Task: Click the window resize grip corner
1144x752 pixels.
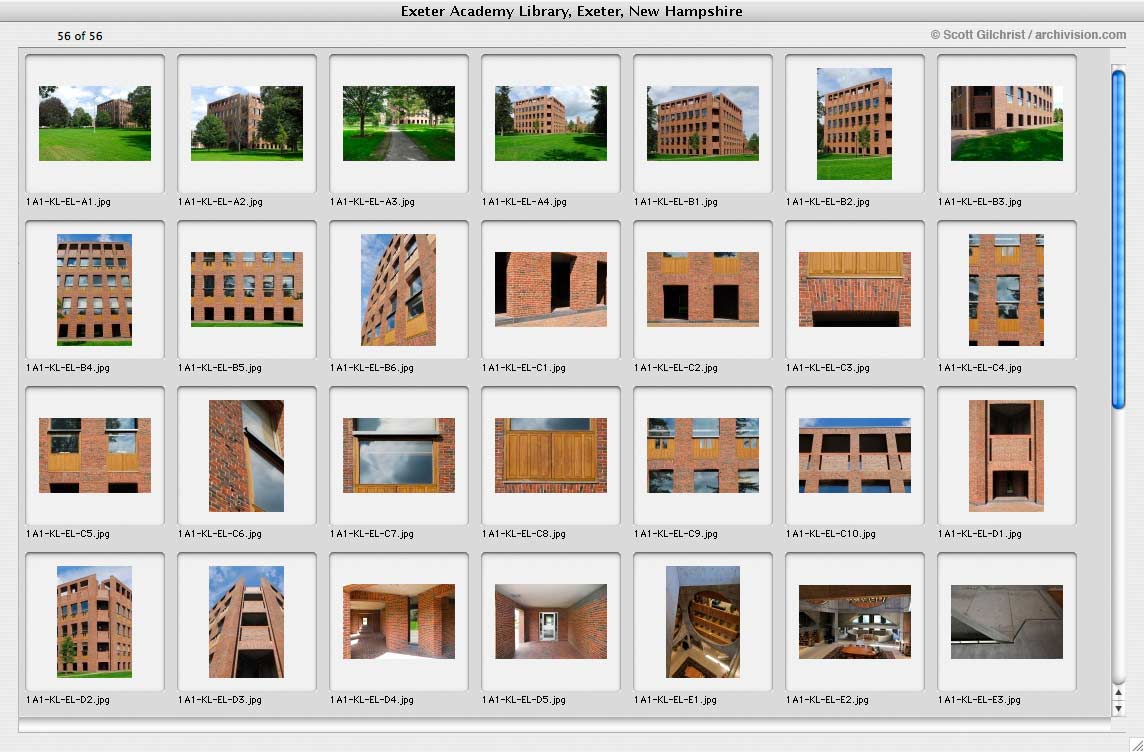Action: click(x=1135, y=743)
